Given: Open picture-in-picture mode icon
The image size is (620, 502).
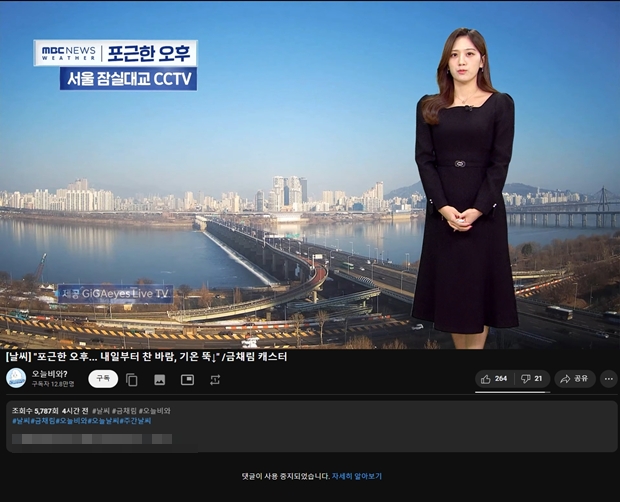Looking at the screenshot, I should (187, 380).
